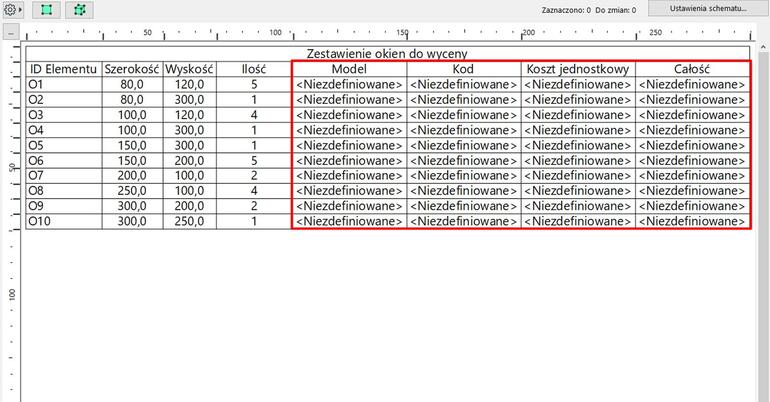The height and width of the screenshot is (402, 770).
Task: Click the Całość cell in row O8
Action: [692, 190]
